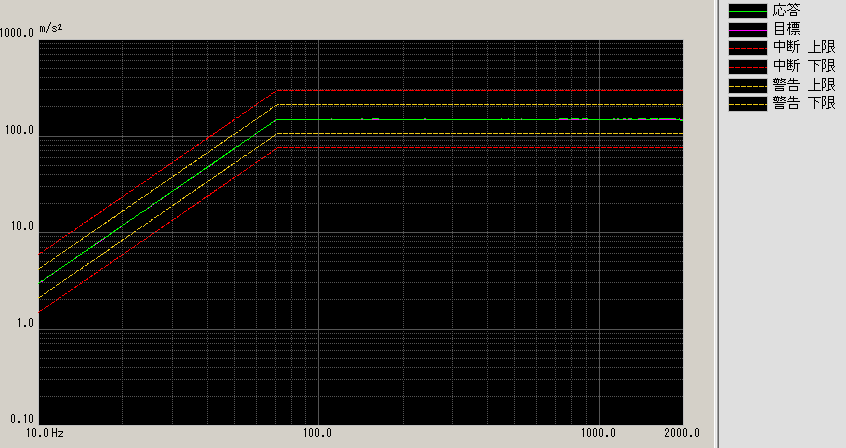This screenshot has height=448, width=846.
Task: Click the m/s² unit label
Action: click(51, 28)
